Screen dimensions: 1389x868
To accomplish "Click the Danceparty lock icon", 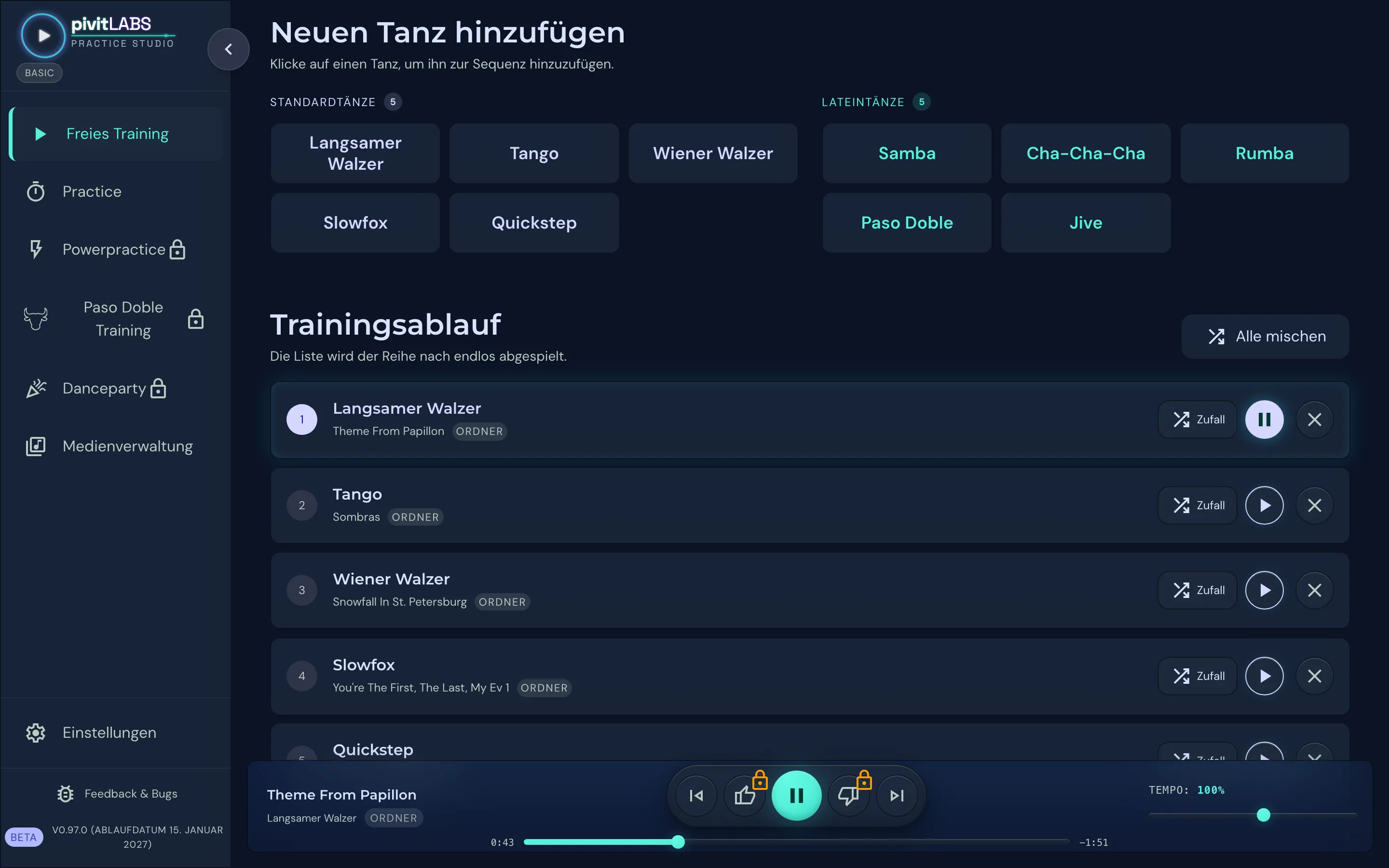I will pyautogui.click(x=158, y=389).
